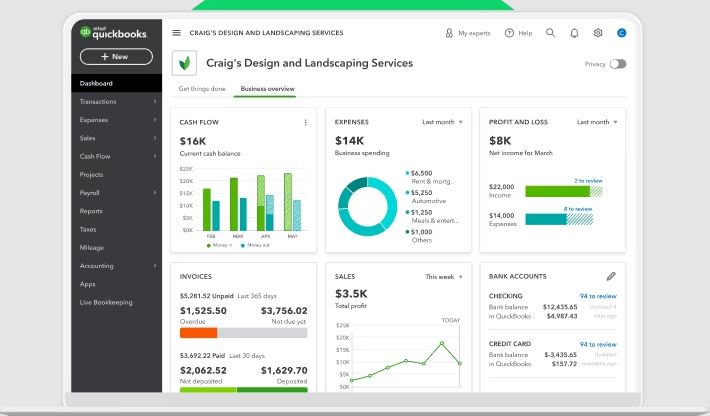Click the $3.5K total profit value
The image size is (710, 416).
point(351,294)
